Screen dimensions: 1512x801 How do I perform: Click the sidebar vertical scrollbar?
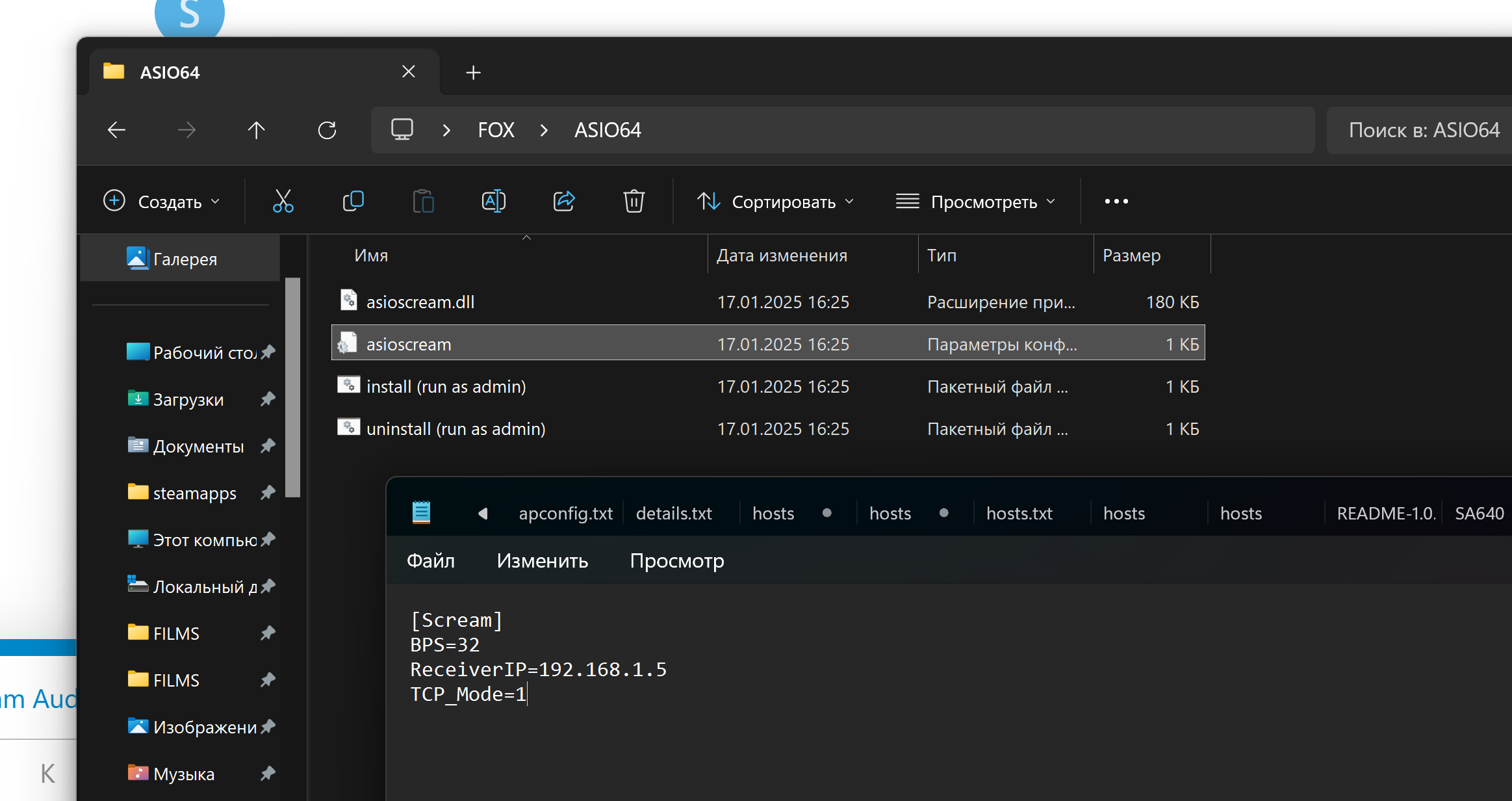[x=293, y=387]
